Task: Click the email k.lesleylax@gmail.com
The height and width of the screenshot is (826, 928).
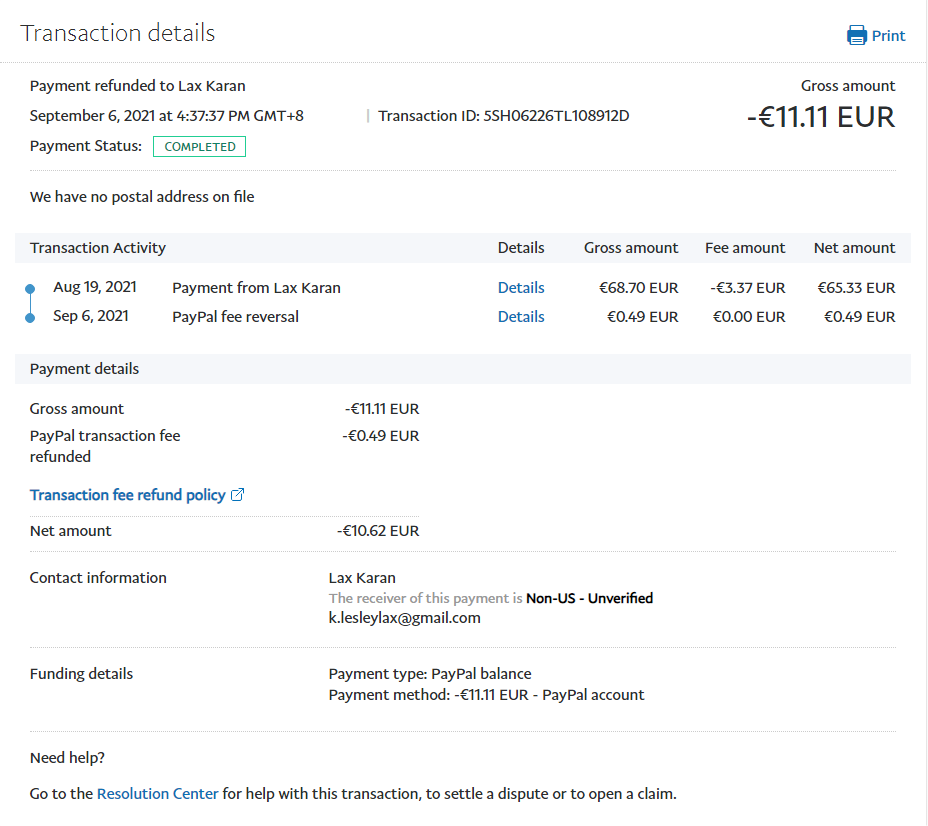Action: tap(404, 618)
